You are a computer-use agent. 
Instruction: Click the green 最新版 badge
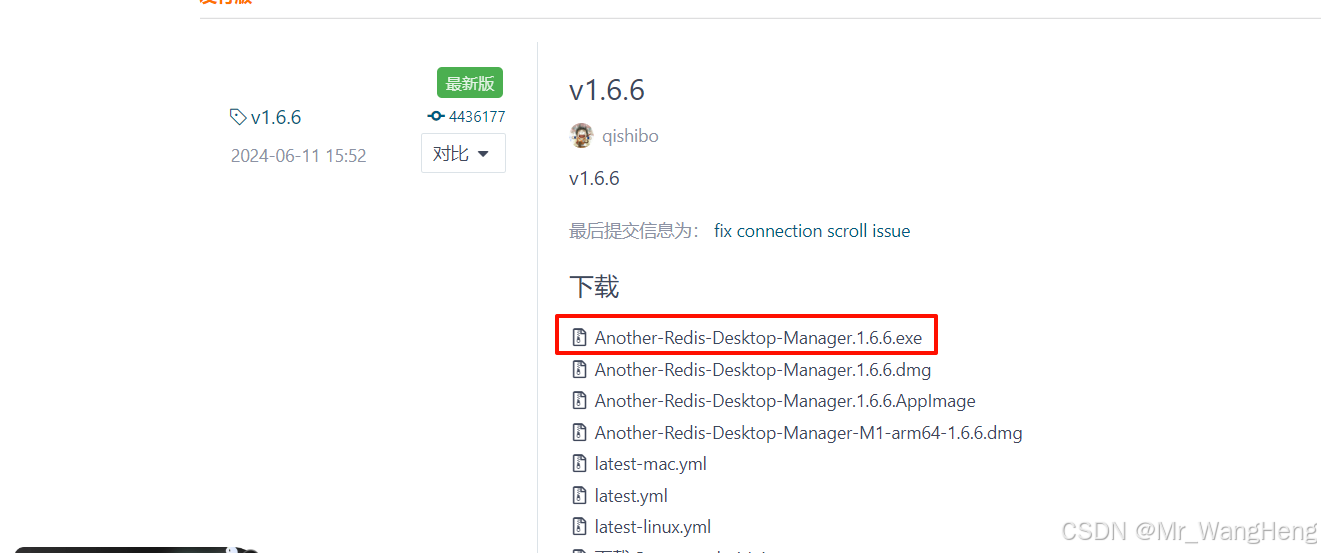click(470, 83)
